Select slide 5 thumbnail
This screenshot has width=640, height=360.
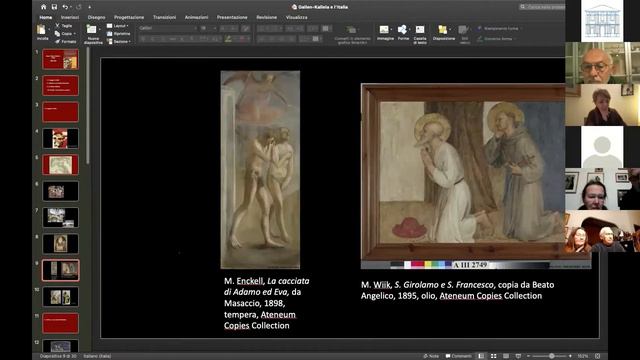60,165
